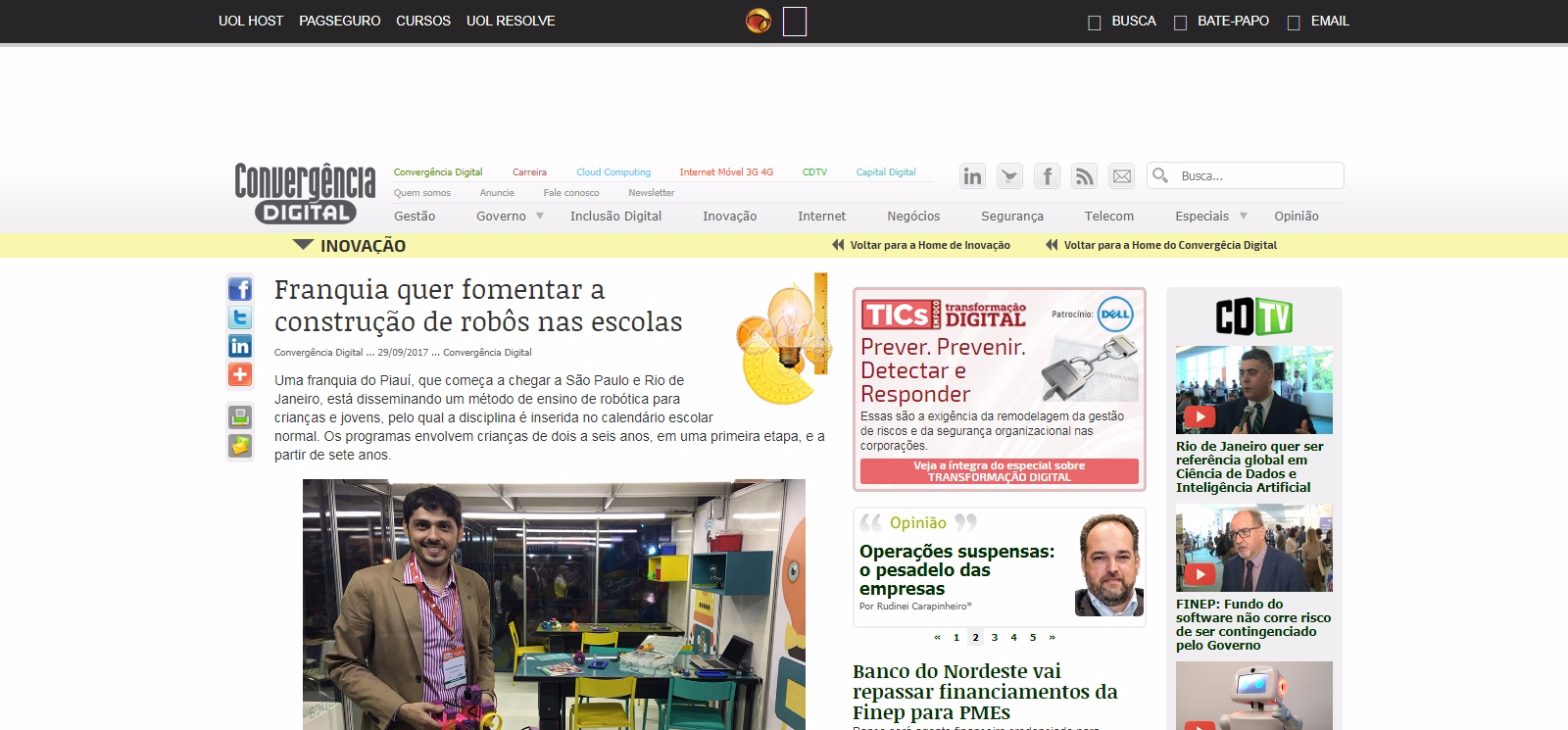Click Anuncie link
Image resolution: width=1568 pixels, height=730 pixels.
click(497, 193)
